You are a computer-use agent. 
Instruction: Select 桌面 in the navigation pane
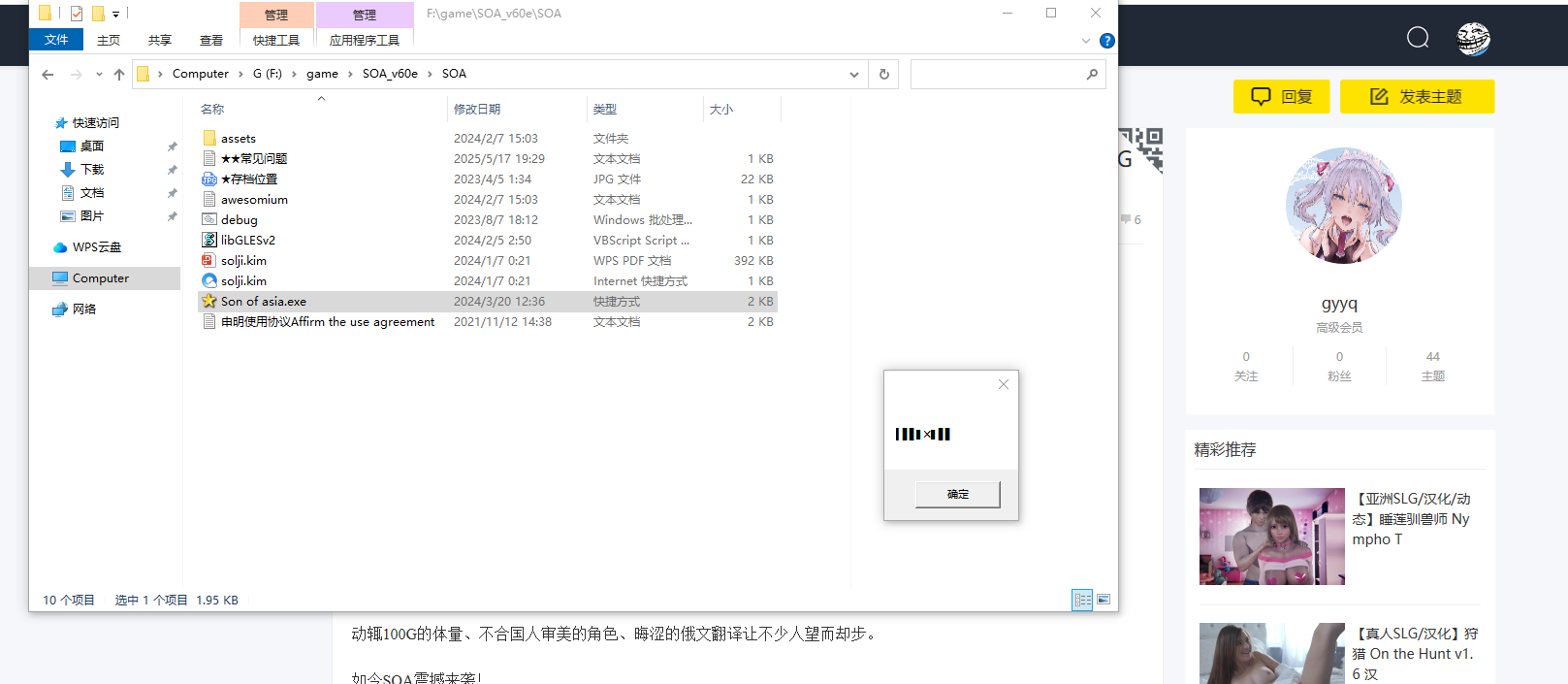click(x=92, y=147)
